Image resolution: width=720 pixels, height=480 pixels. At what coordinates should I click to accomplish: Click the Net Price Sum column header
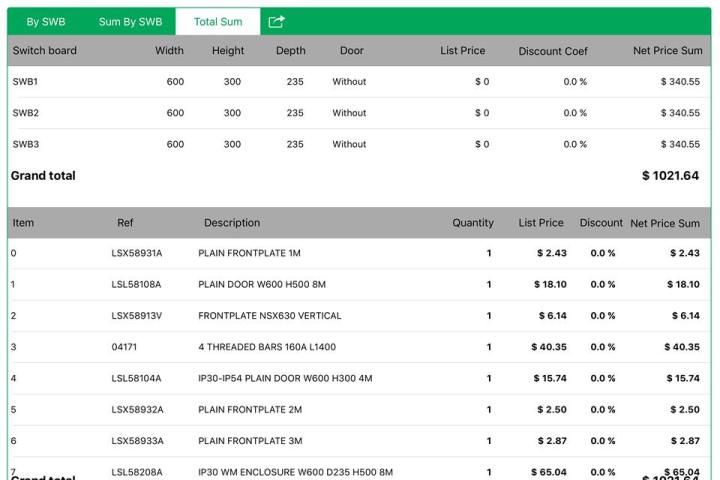click(x=665, y=223)
